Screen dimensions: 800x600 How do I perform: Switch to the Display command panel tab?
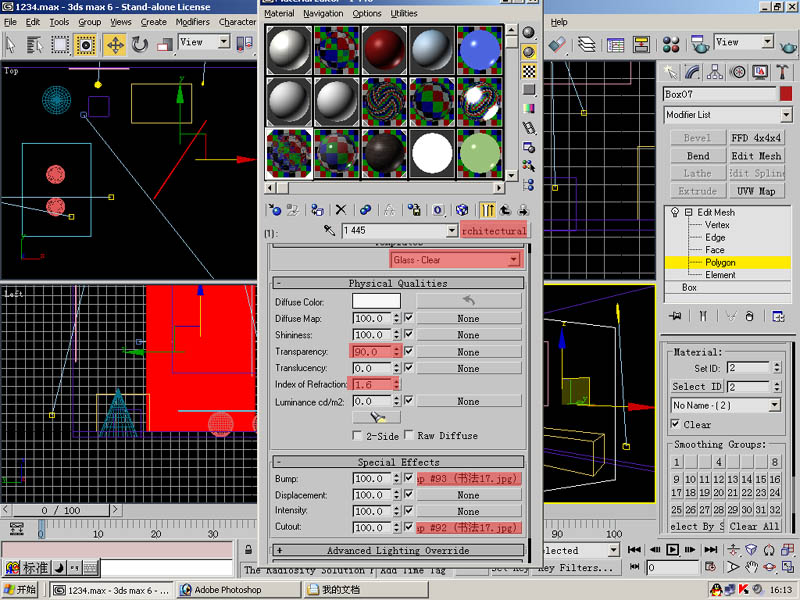(x=760, y=72)
